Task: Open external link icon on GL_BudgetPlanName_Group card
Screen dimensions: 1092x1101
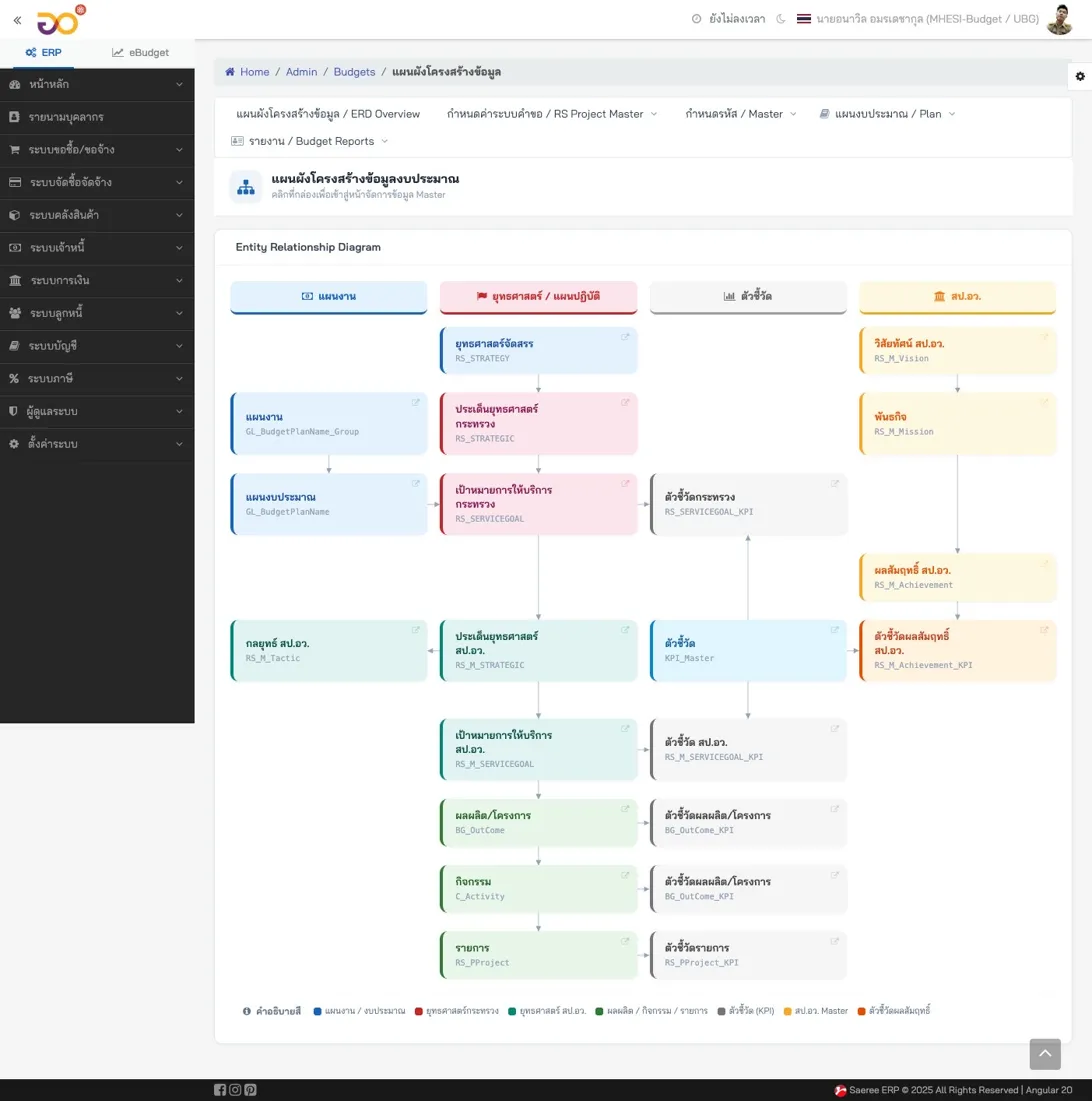Action: (416, 402)
